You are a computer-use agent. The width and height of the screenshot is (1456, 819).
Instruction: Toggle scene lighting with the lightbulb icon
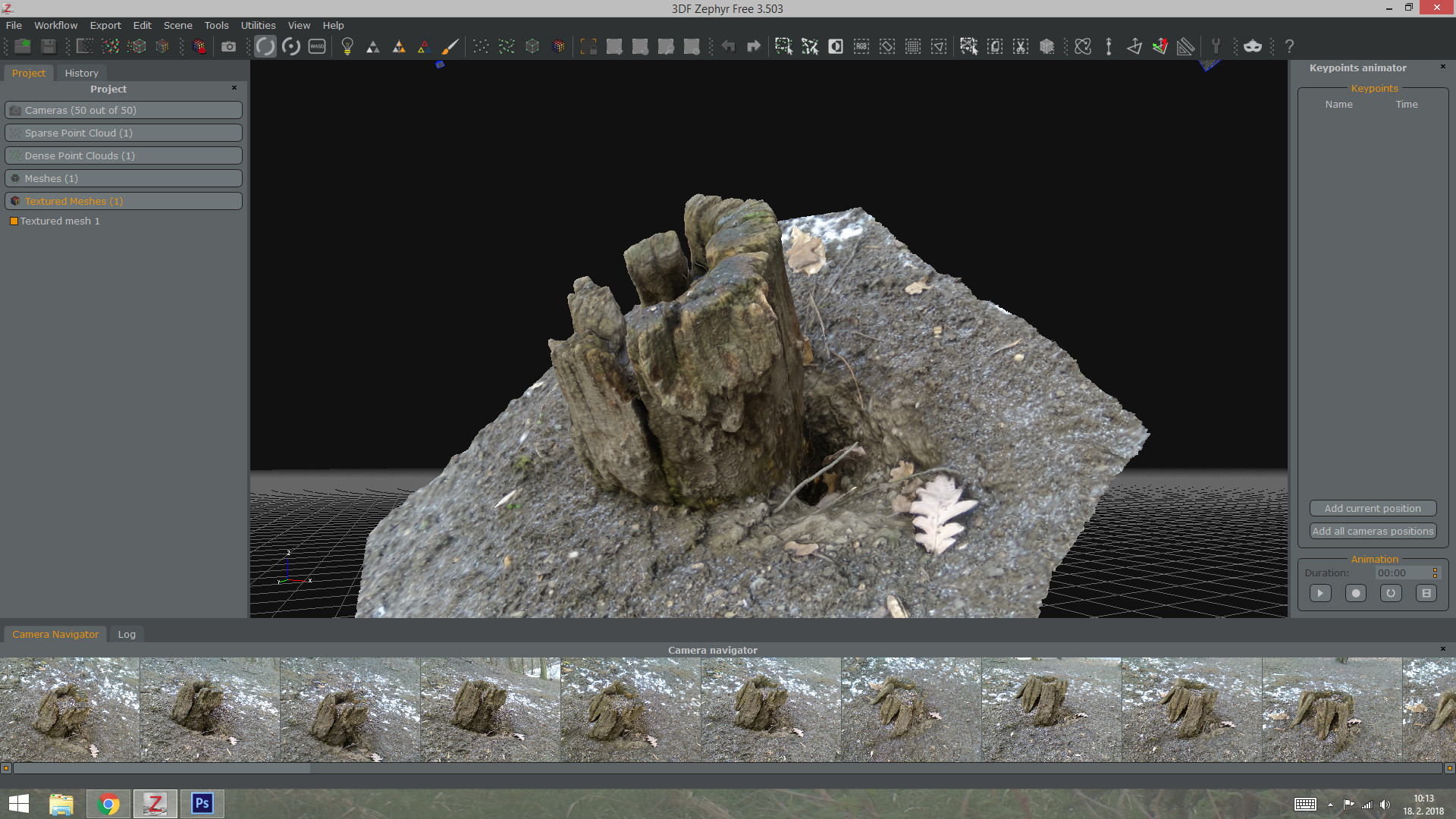point(347,46)
